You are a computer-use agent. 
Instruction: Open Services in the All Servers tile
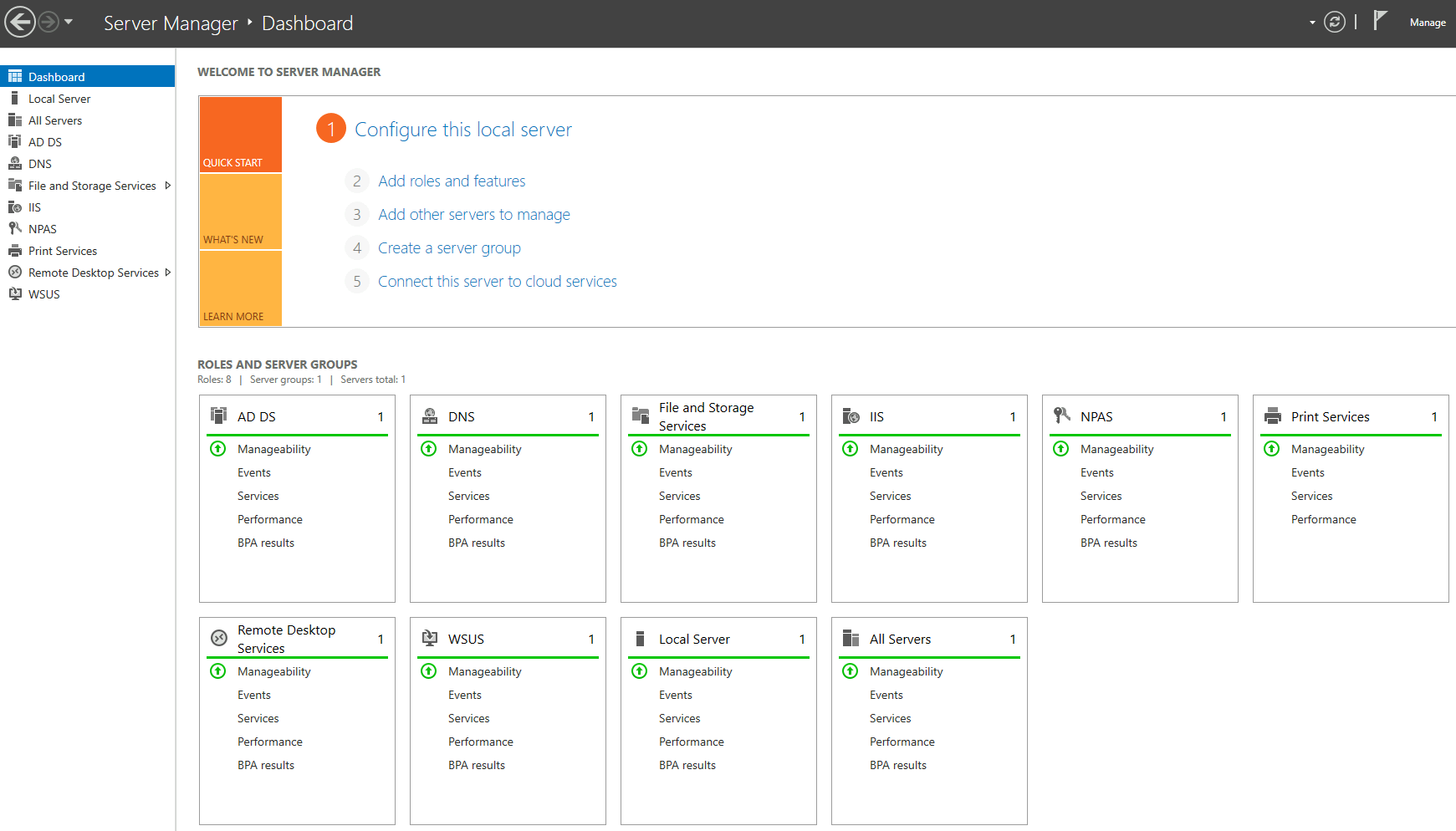(x=890, y=718)
